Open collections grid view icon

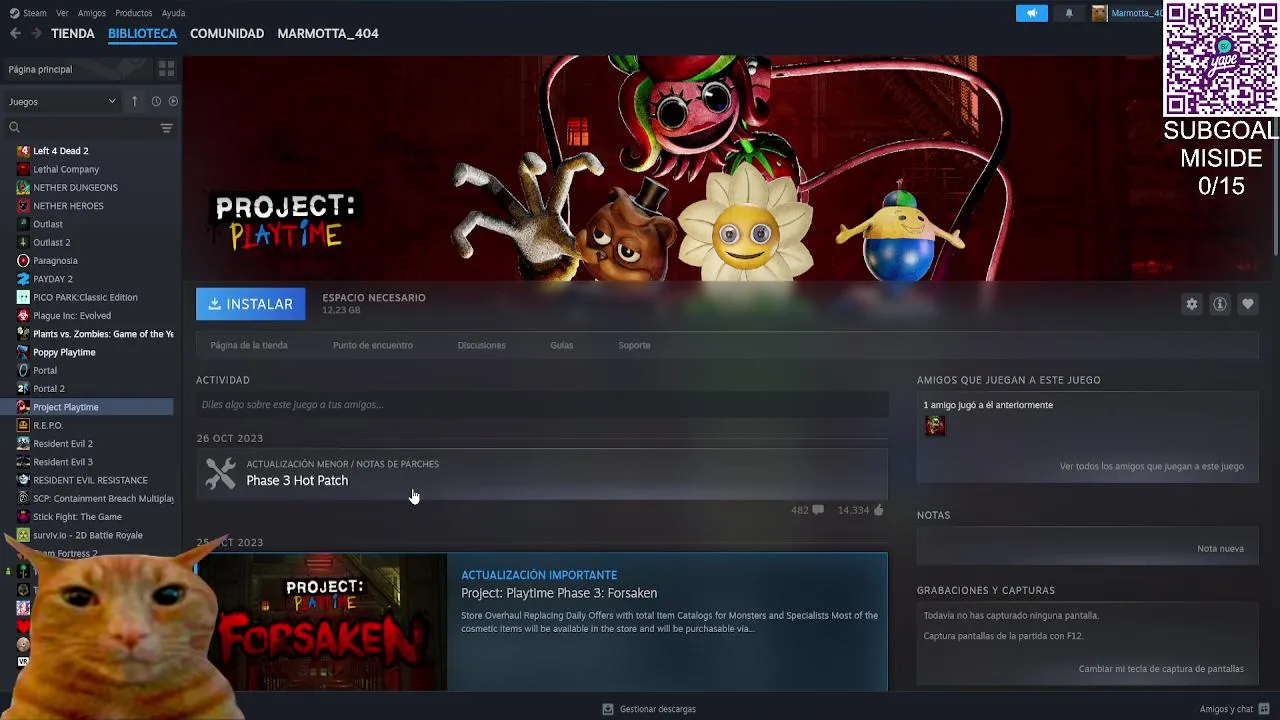pyautogui.click(x=166, y=69)
